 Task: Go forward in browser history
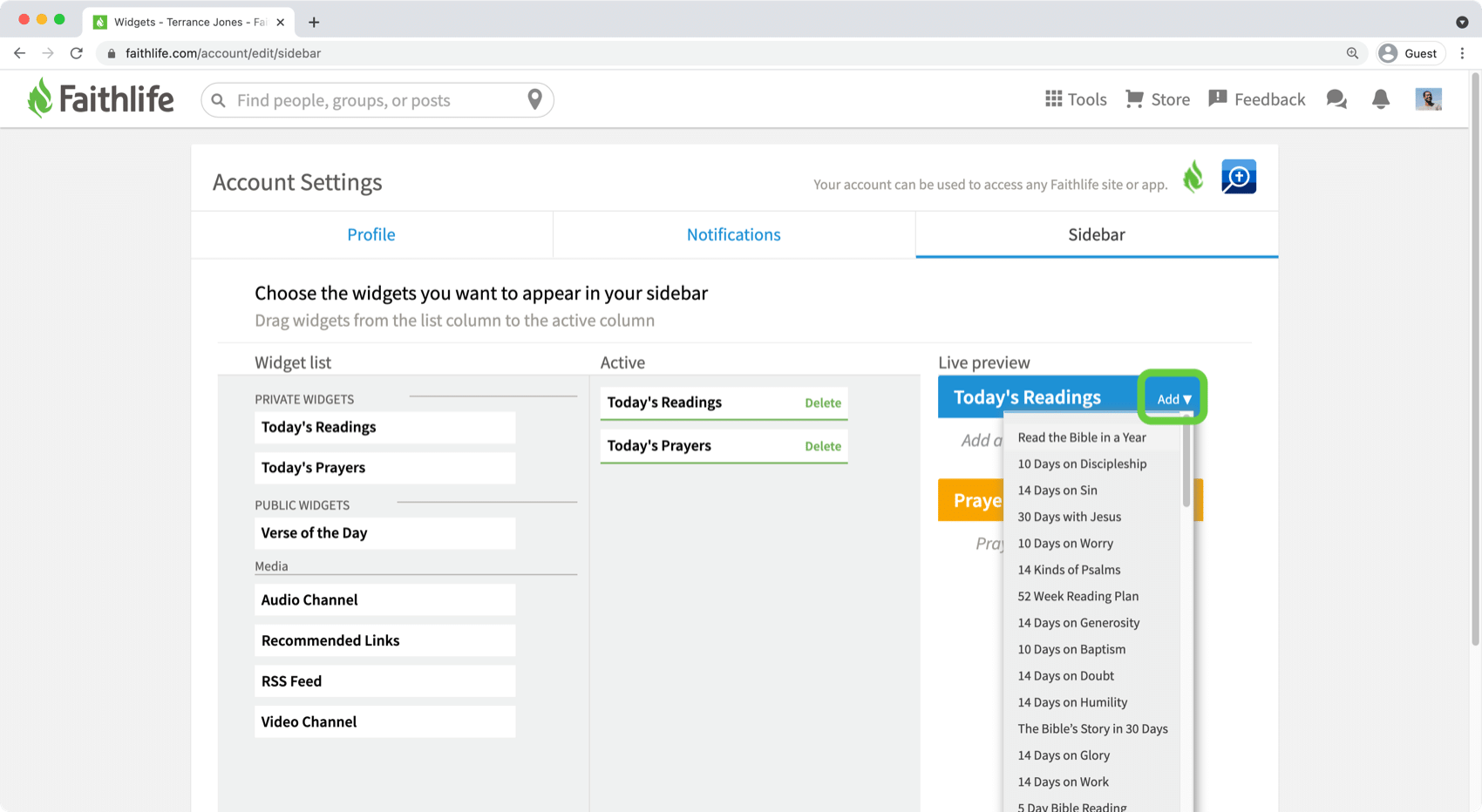pyautogui.click(x=48, y=53)
